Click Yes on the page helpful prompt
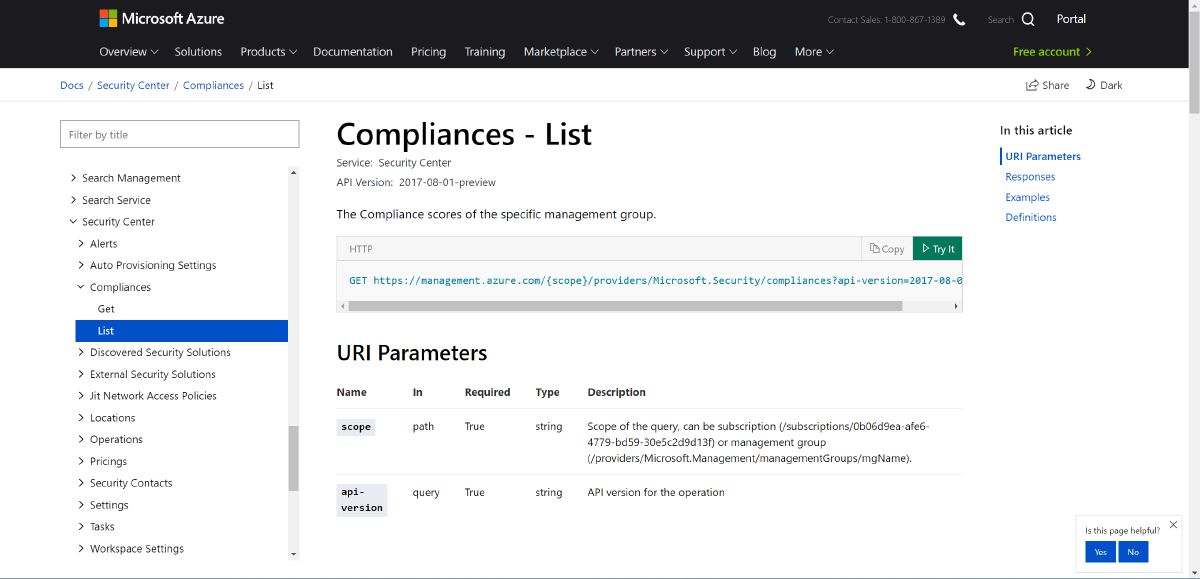The image size is (1200, 579). 1100,551
